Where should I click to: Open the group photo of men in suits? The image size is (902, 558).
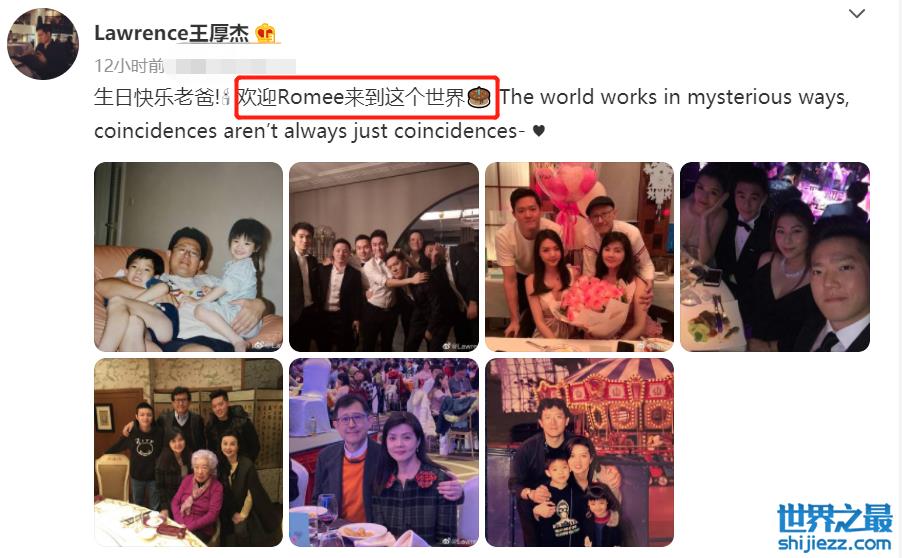click(384, 257)
